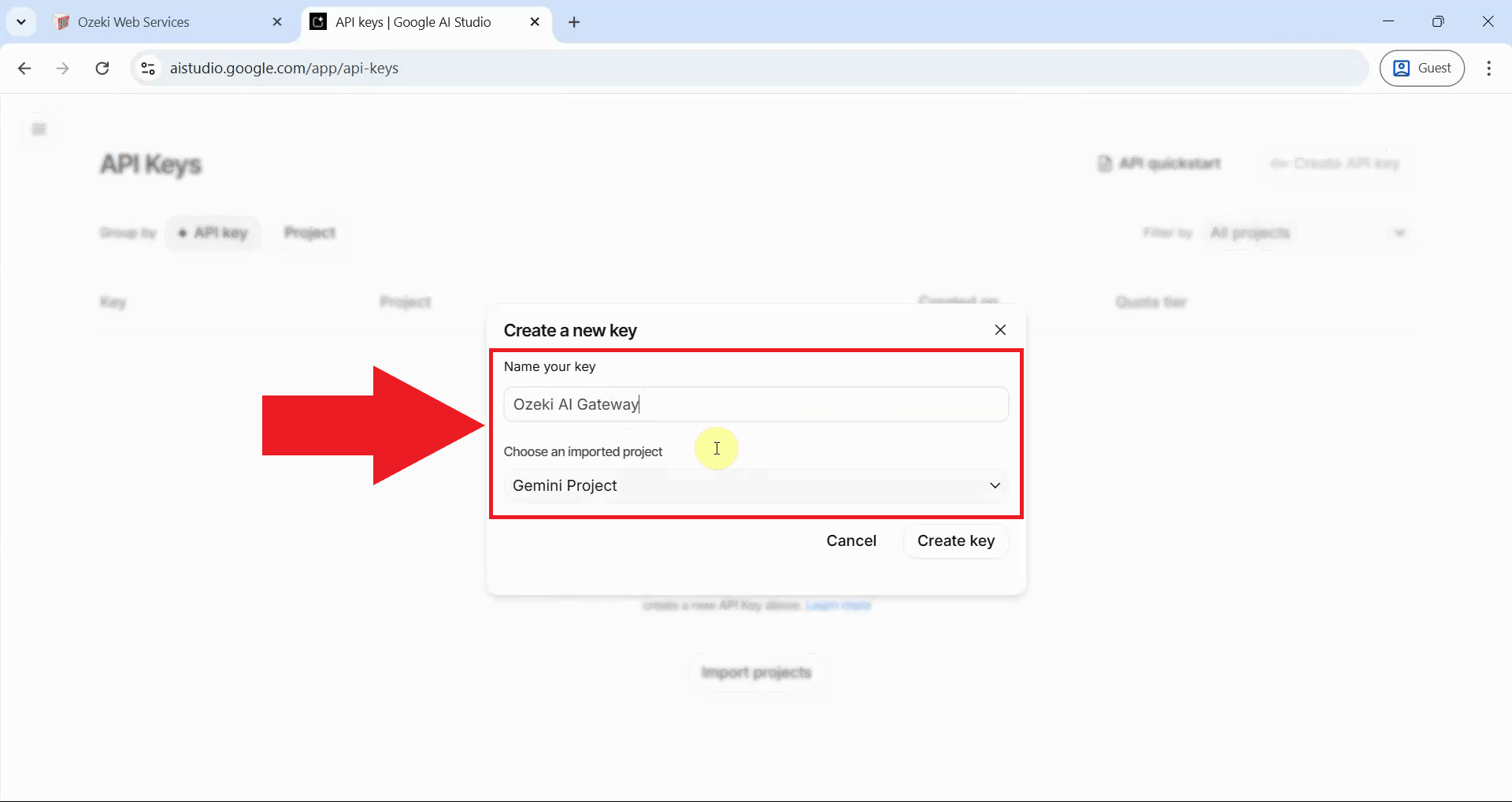1512x802 pixels.
Task: Group keys by Project instead
Action: tap(309, 232)
